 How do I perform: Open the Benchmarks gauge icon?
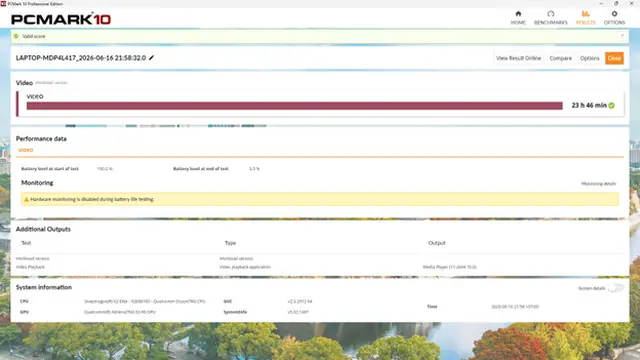[x=551, y=14]
